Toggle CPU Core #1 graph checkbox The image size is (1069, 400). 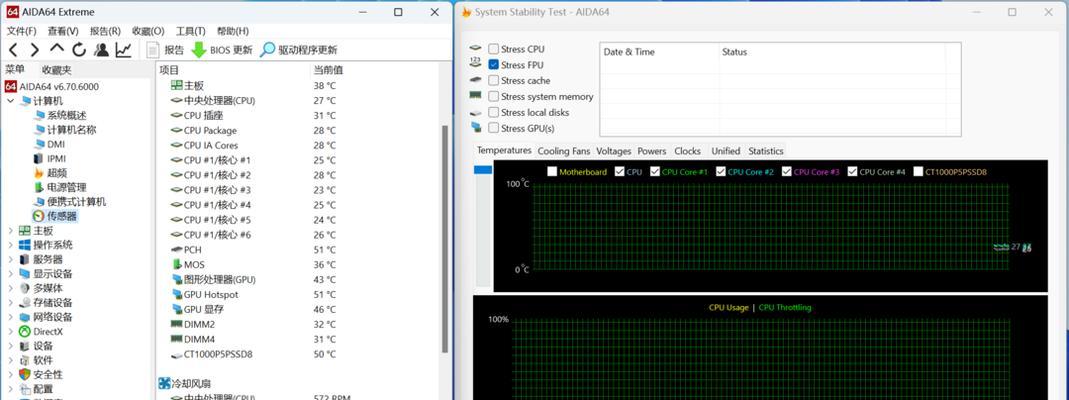[x=655, y=172]
